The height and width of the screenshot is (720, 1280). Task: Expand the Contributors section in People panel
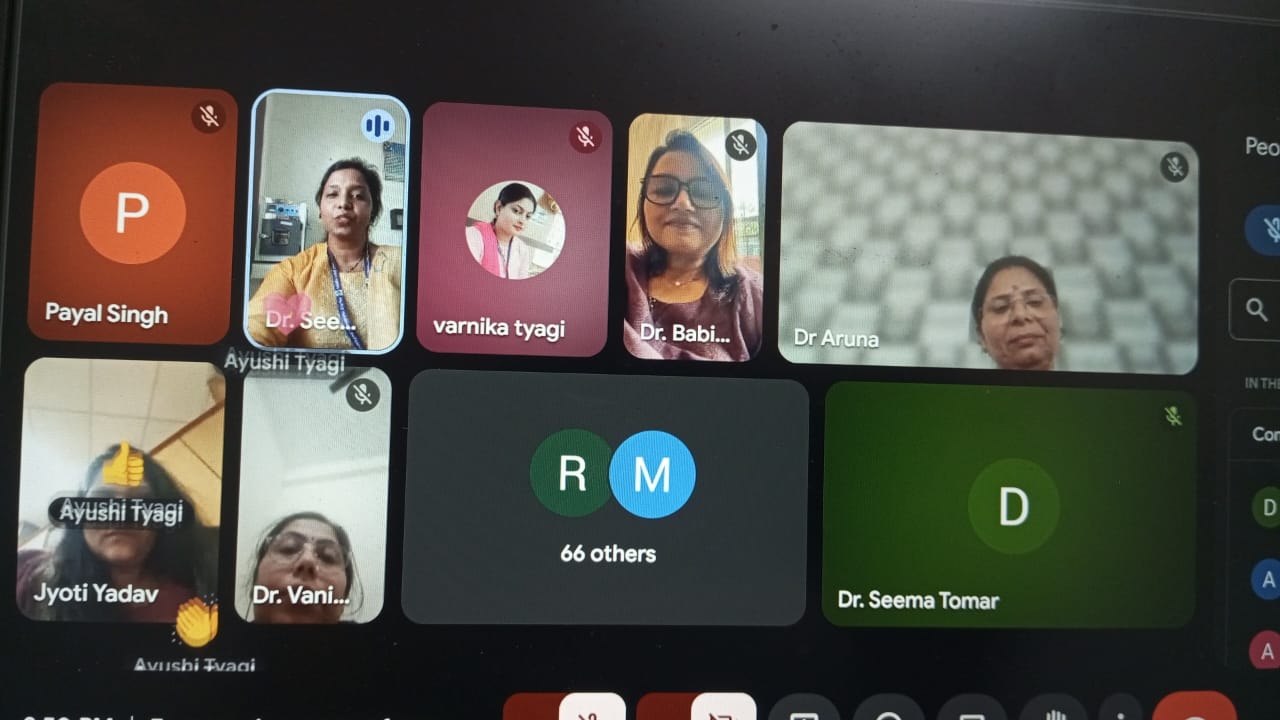point(1264,435)
